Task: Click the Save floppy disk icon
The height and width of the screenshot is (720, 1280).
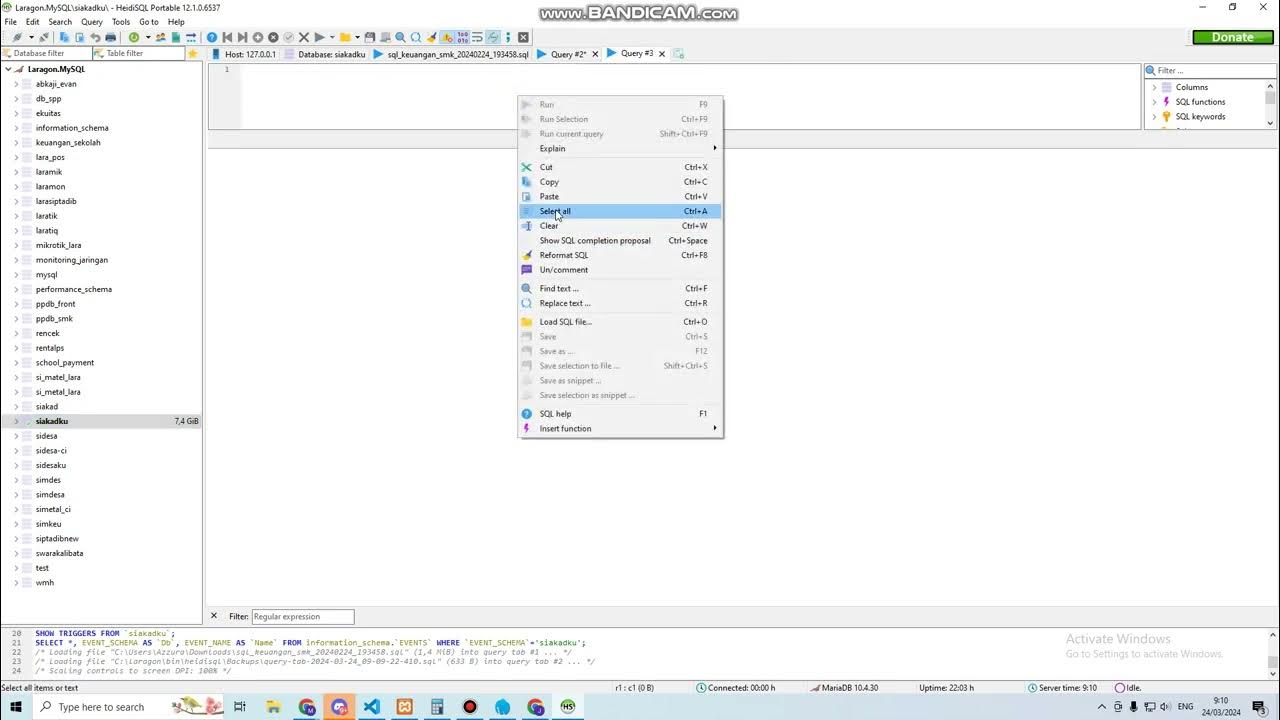Action: pyautogui.click(x=370, y=37)
